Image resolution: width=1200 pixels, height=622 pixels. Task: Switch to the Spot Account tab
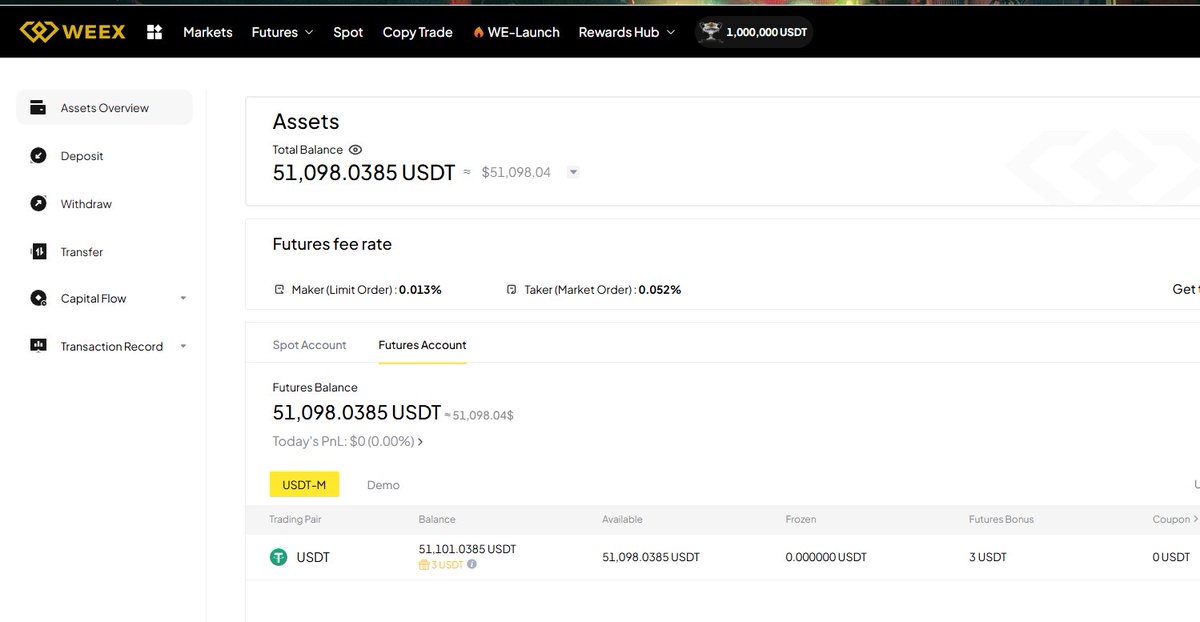pyautogui.click(x=309, y=345)
